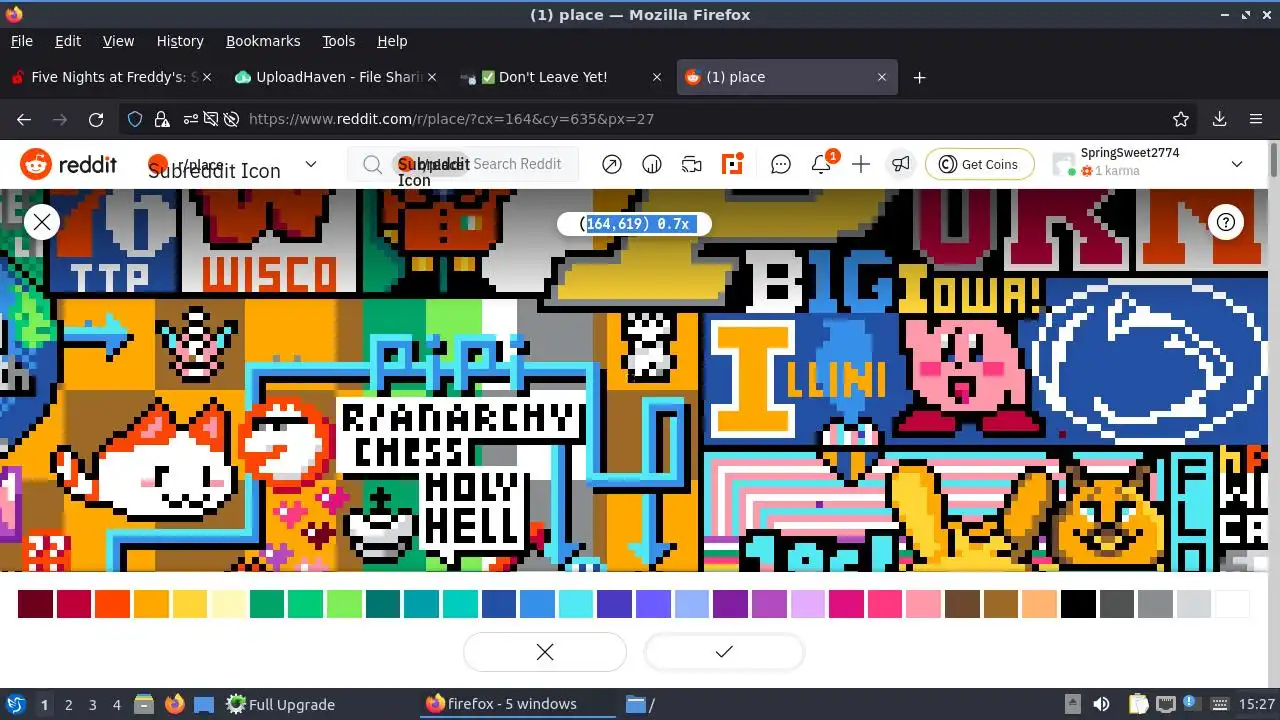Open the Bookmarks menu

(263, 41)
